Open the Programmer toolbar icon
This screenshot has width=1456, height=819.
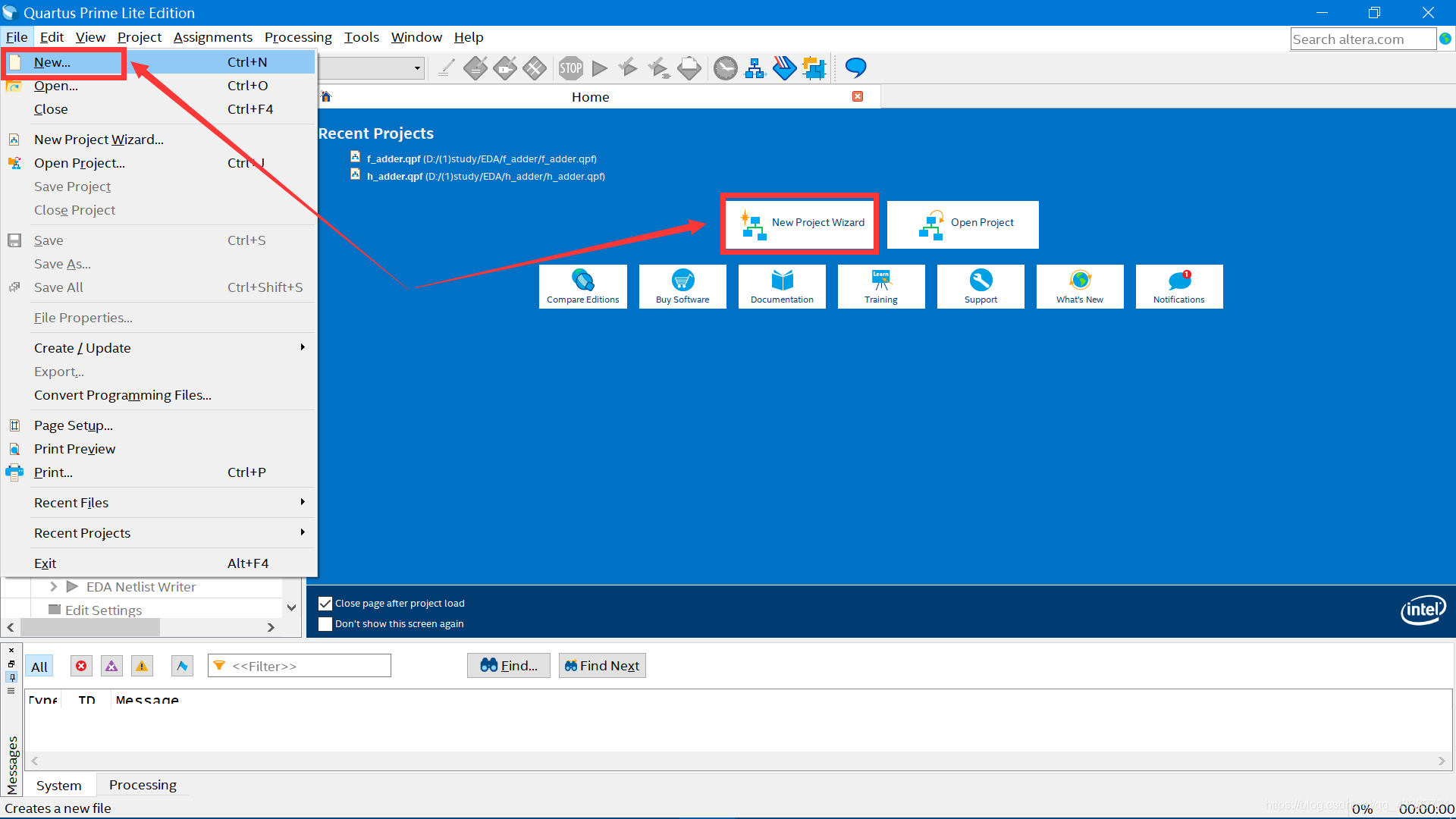click(x=784, y=68)
